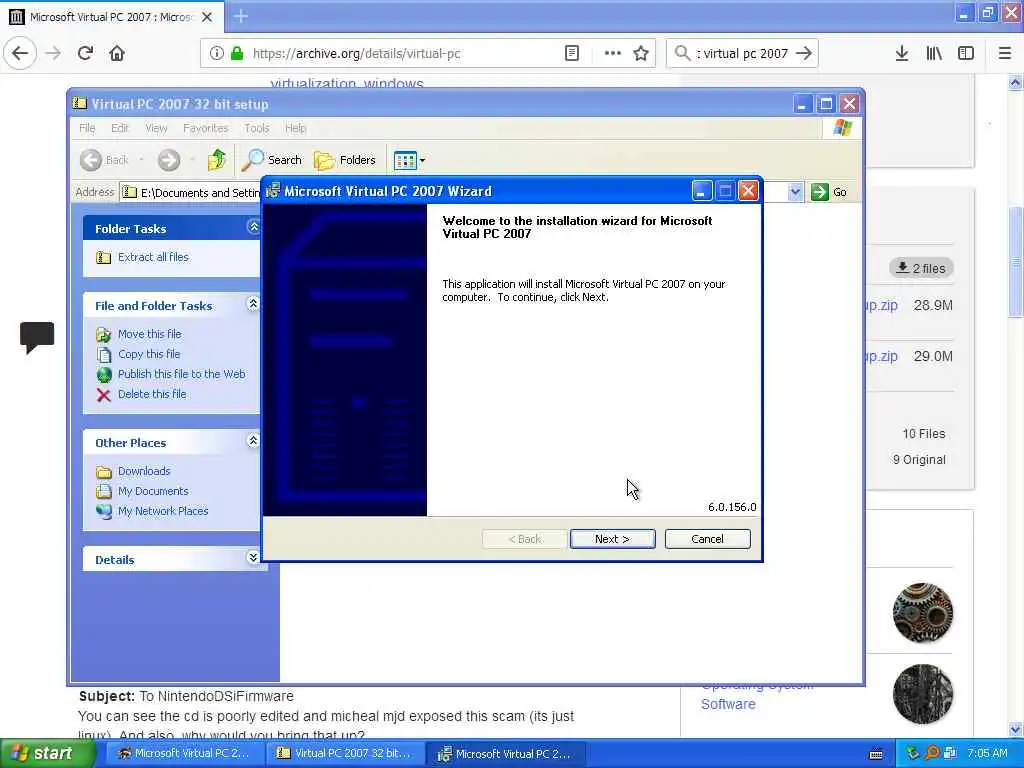Cancel the Virtual PC 2007 installation wizard
This screenshot has height=768, width=1024.
(707, 539)
